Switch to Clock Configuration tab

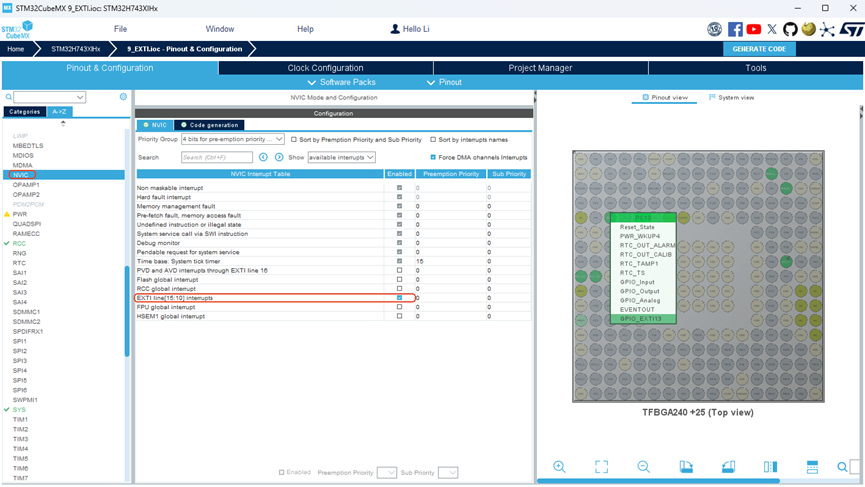pyautogui.click(x=325, y=68)
